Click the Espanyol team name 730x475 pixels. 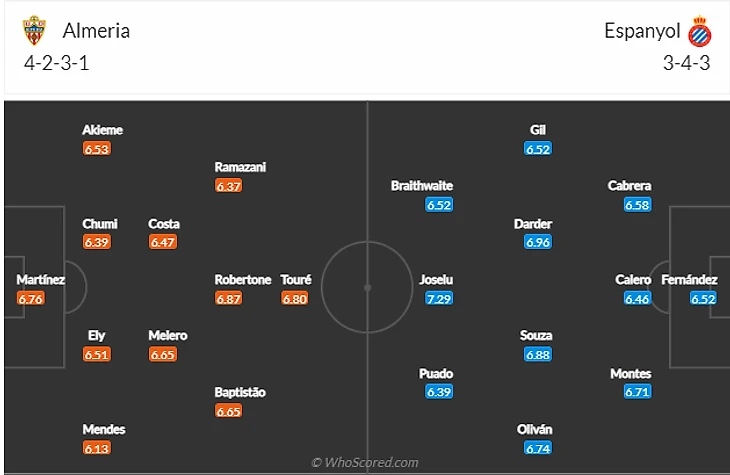(642, 31)
